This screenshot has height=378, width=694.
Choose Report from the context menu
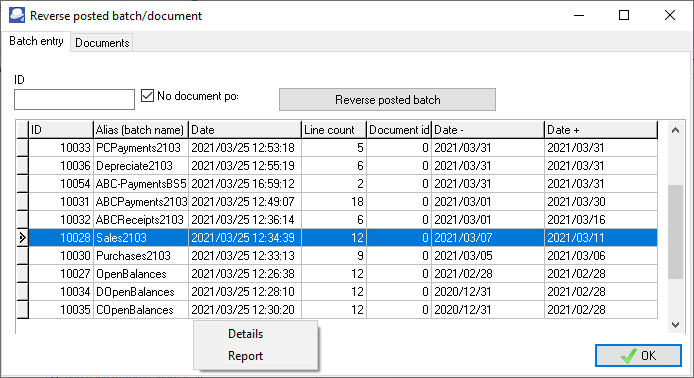click(x=245, y=356)
